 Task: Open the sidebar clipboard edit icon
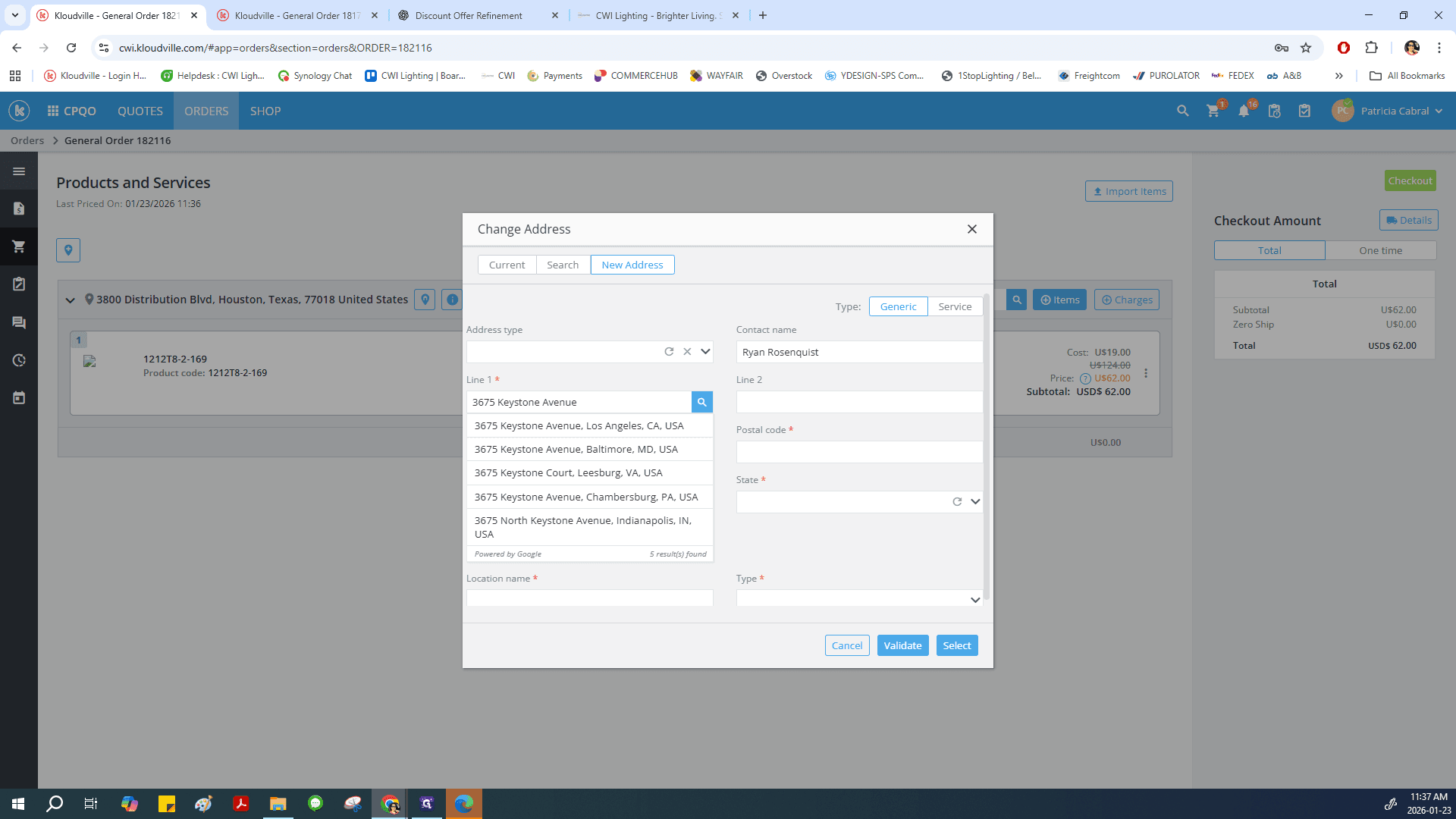pyautogui.click(x=19, y=284)
